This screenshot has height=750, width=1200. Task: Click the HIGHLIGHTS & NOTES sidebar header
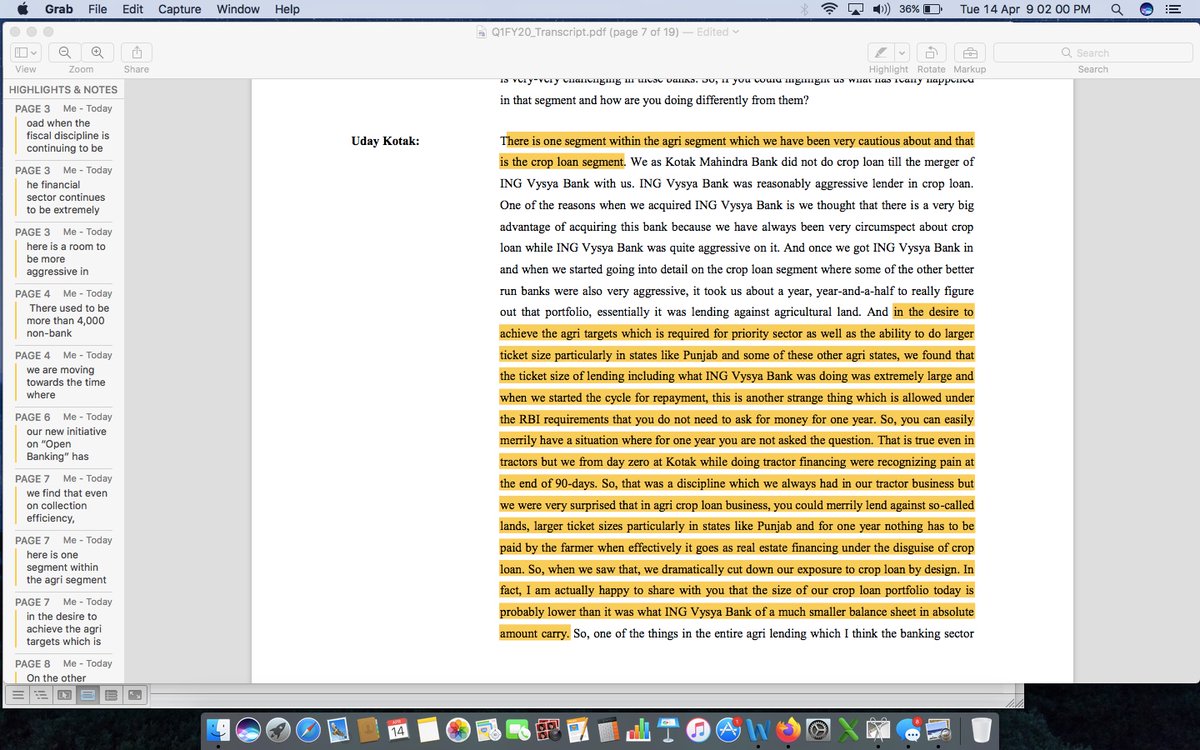tap(63, 89)
